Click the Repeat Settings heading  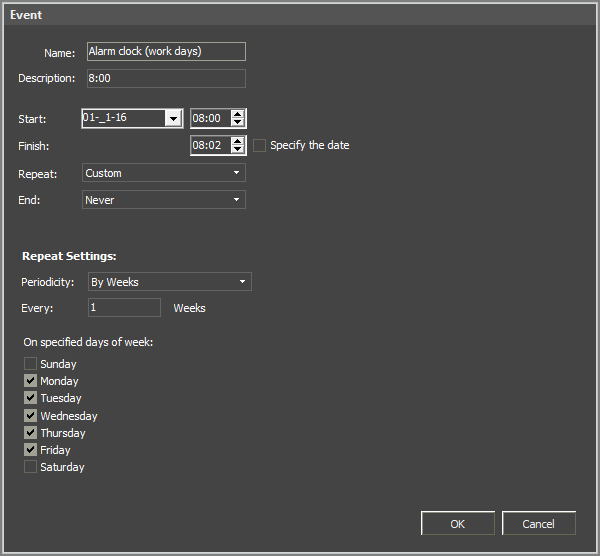pyautogui.click(x=69, y=256)
